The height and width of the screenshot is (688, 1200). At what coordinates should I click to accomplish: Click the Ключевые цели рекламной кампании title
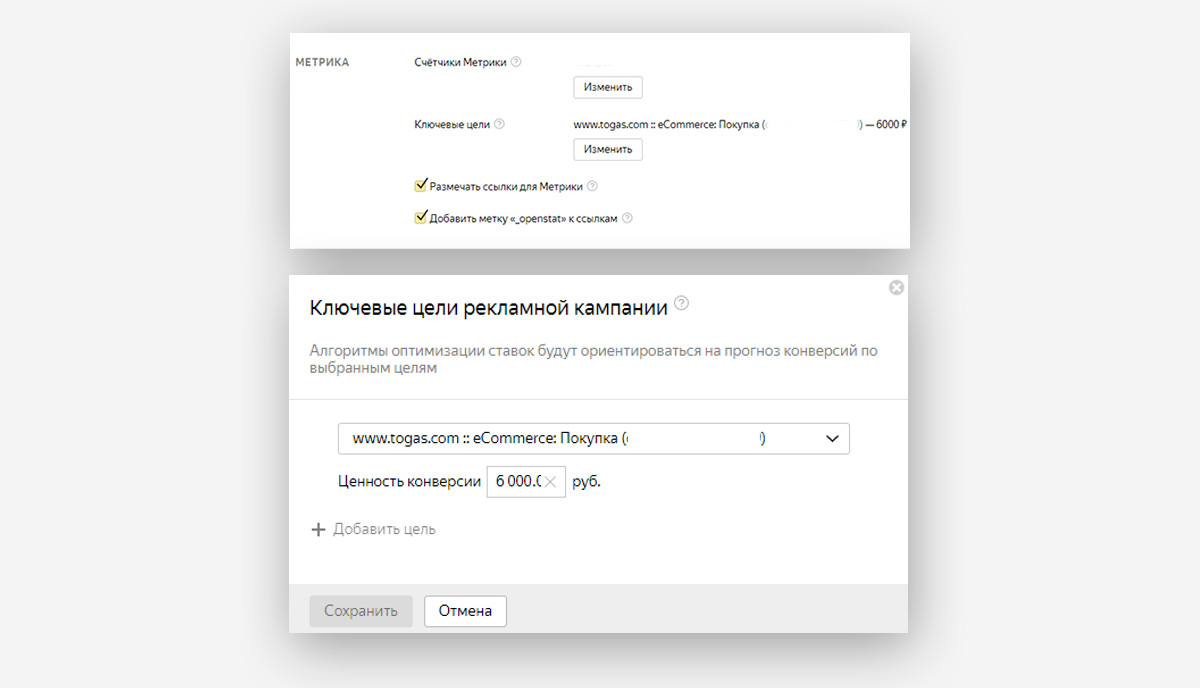489,308
